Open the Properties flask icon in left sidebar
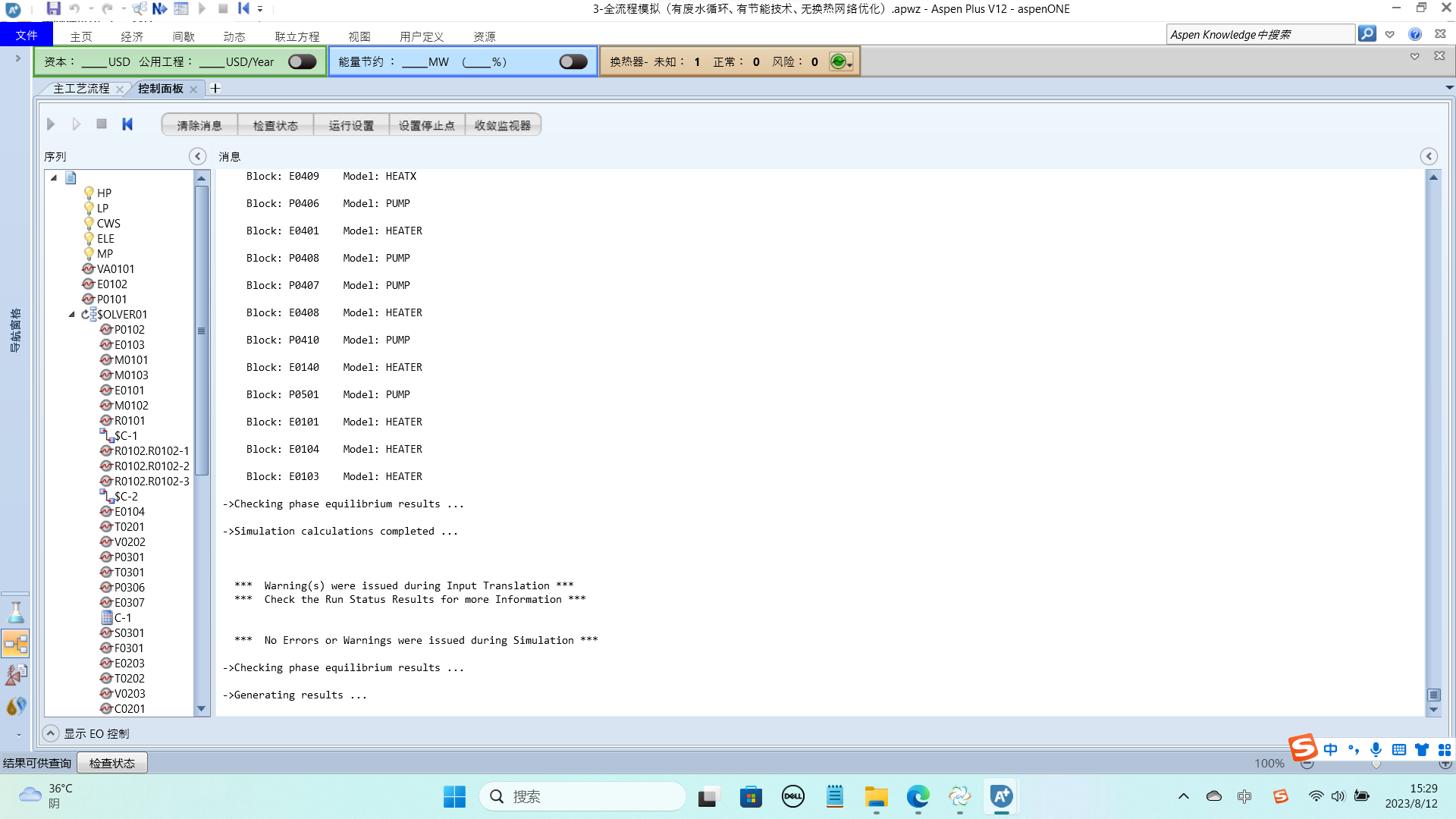The height and width of the screenshot is (819, 1456). (x=15, y=613)
